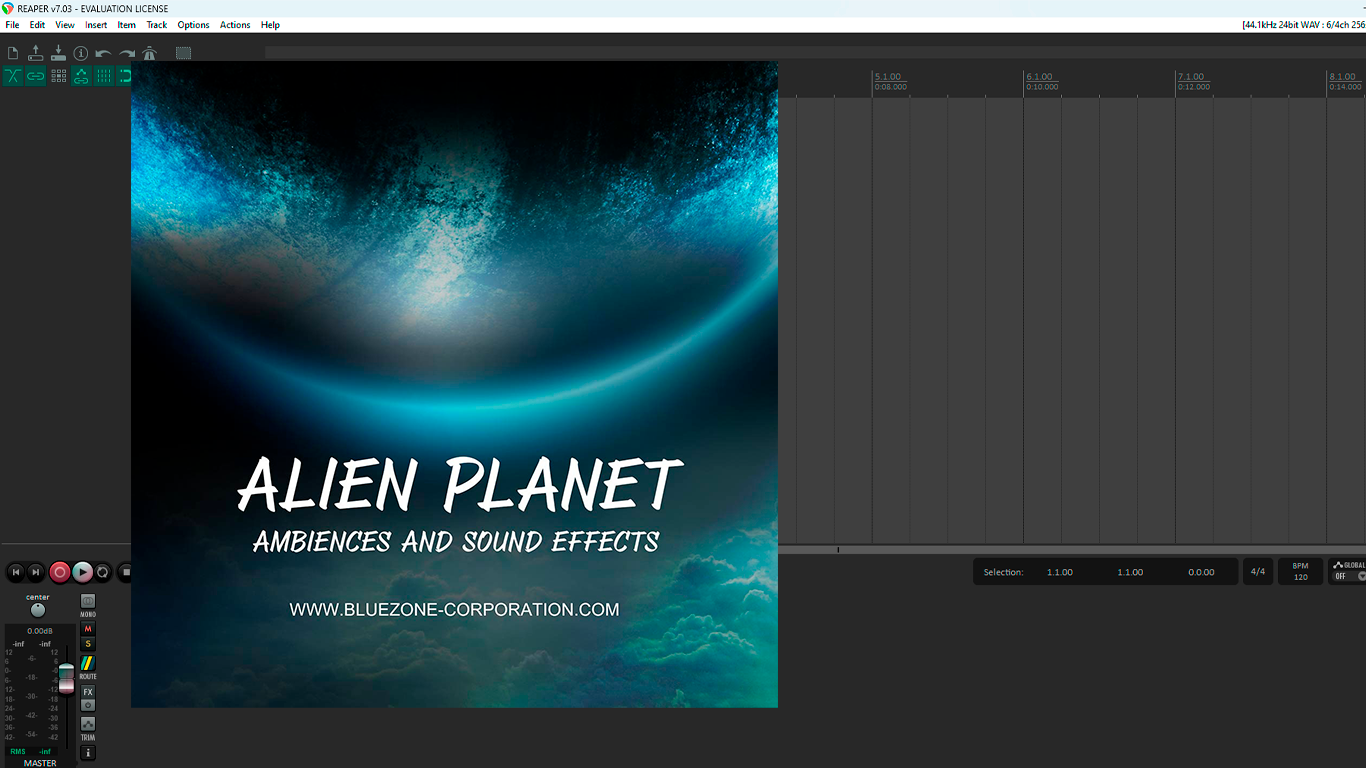Click the New Project icon

(x=13, y=53)
